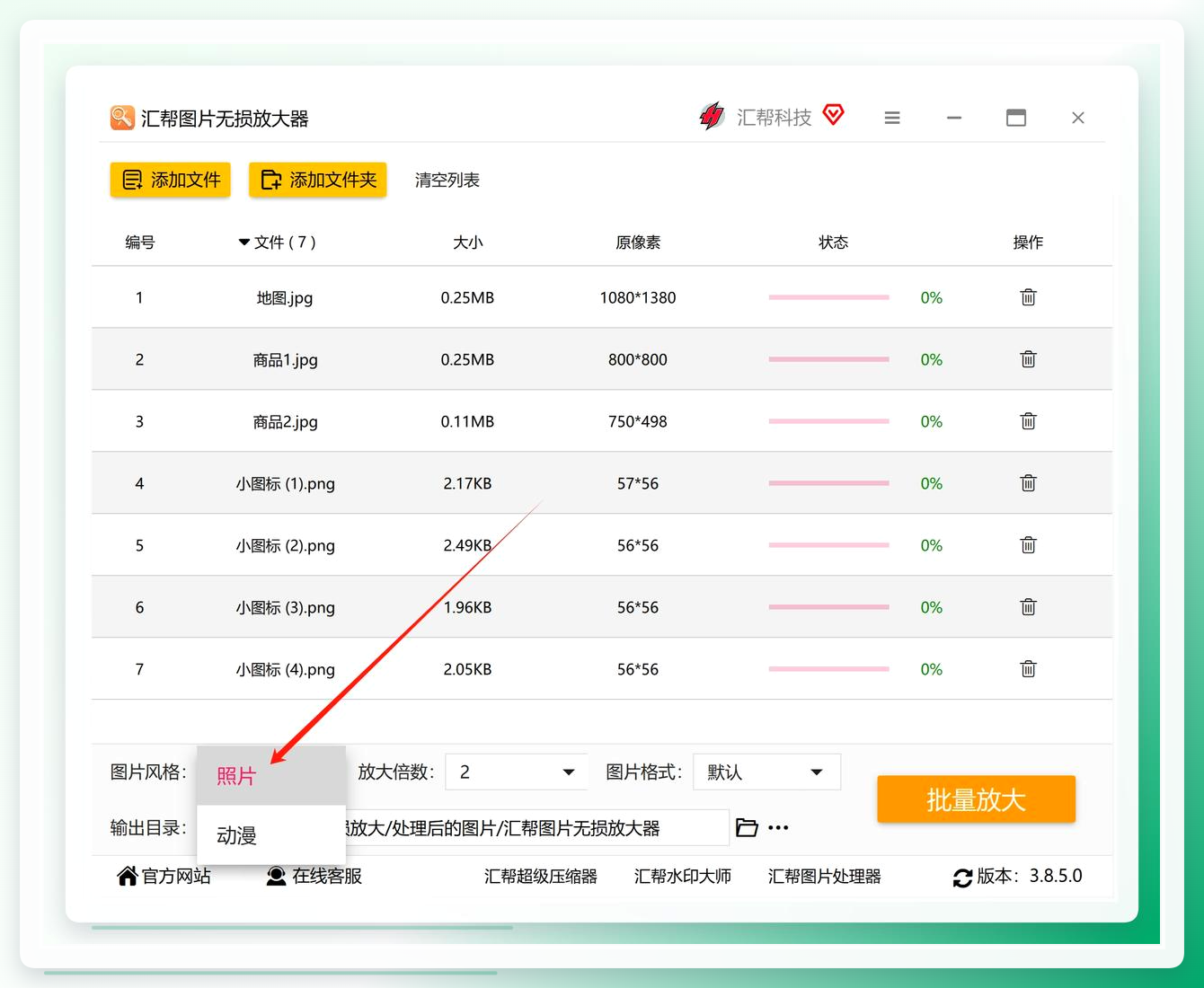Click the 编号 column header
Image resolution: width=1204 pixels, height=988 pixels.
(x=140, y=243)
